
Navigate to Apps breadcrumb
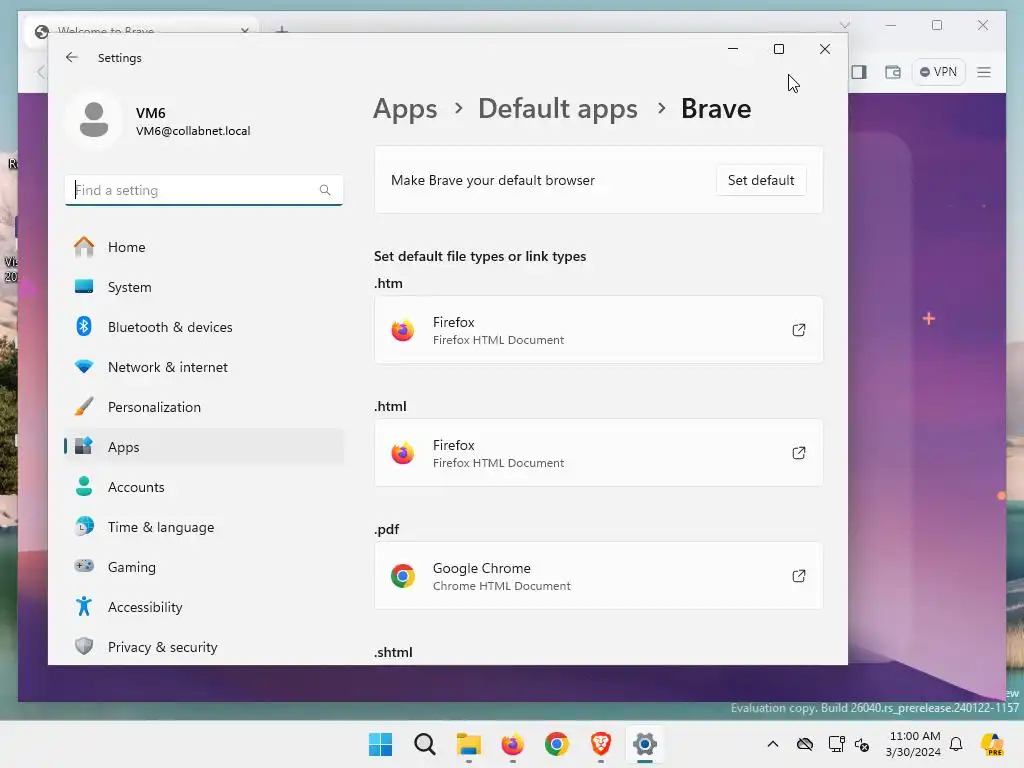405,108
